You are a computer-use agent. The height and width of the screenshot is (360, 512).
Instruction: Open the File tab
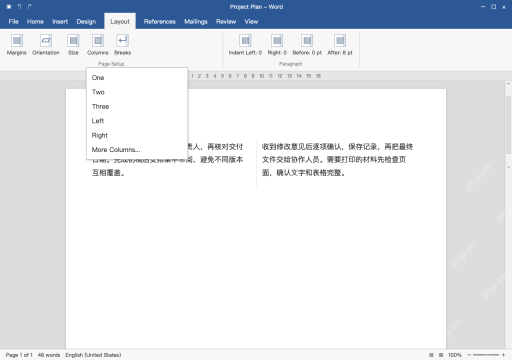[13, 22]
